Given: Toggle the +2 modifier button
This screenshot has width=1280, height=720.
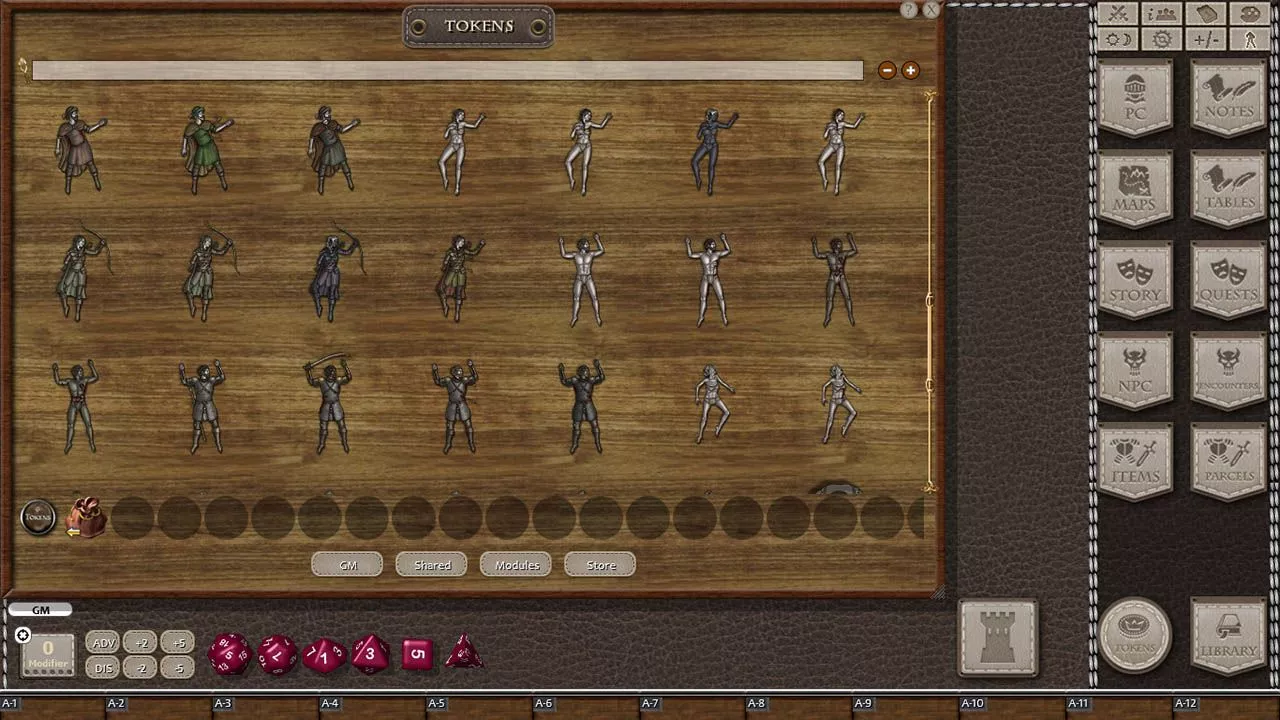Looking at the screenshot, I should pos(141,643).
